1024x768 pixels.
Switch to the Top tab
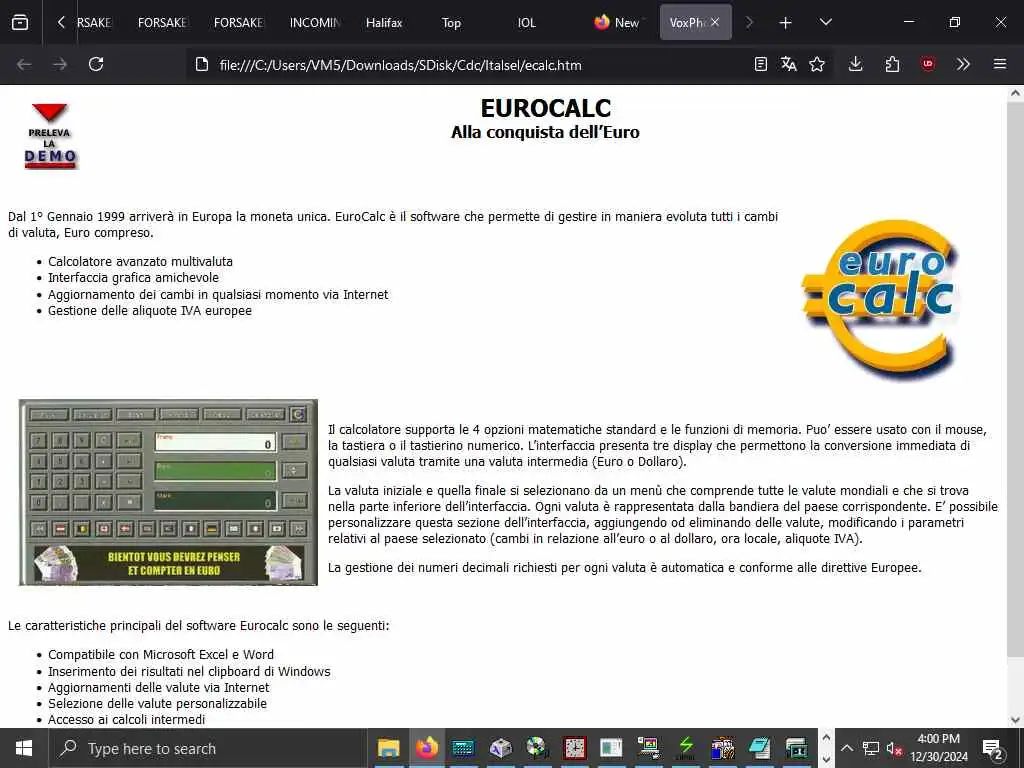(x=451, y=22)
